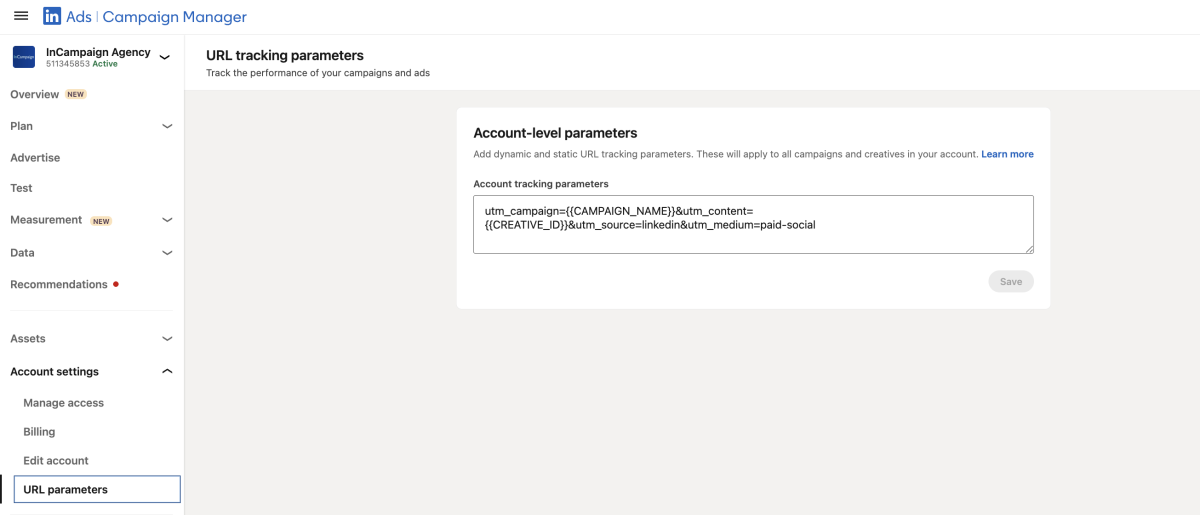Select Edit account in sidebar
This screenshot has height=515, width=1200.
[56, 461]
